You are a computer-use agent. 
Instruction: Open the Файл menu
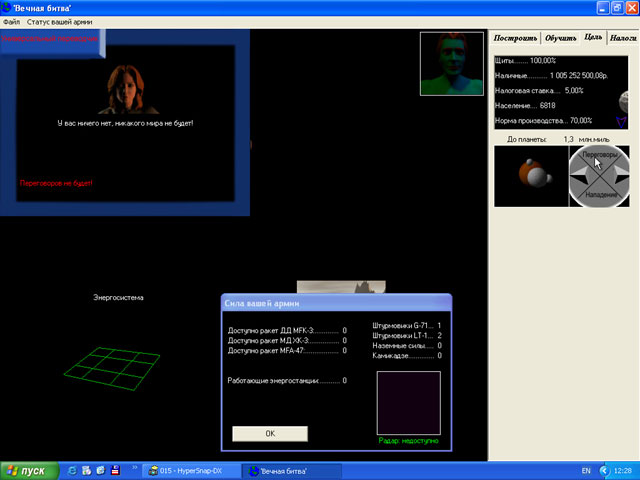pyautogui.click(x=11, y=22)
